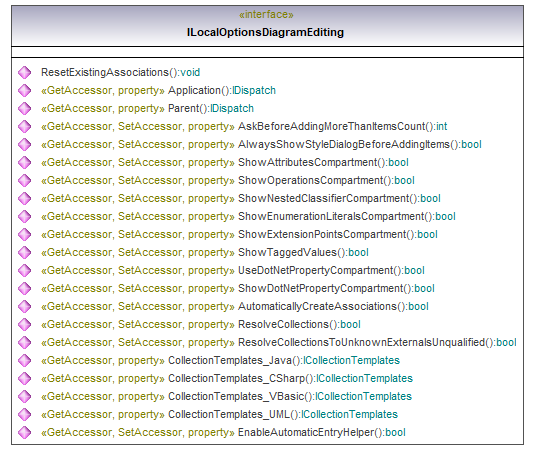The image size is (534, 449).
Task: Click the diamond icon beside ResolveCollections():bool
Action: point(25,324)
